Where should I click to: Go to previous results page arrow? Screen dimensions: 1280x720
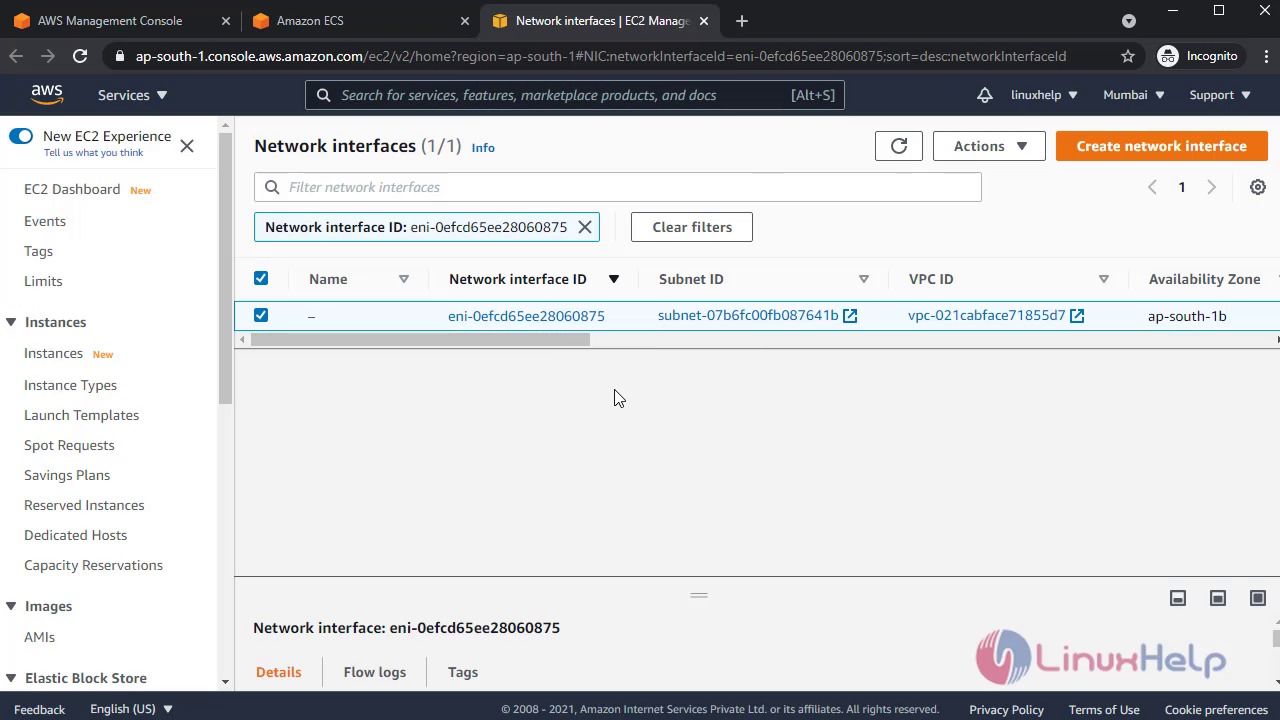click(x=1152, y=187)
